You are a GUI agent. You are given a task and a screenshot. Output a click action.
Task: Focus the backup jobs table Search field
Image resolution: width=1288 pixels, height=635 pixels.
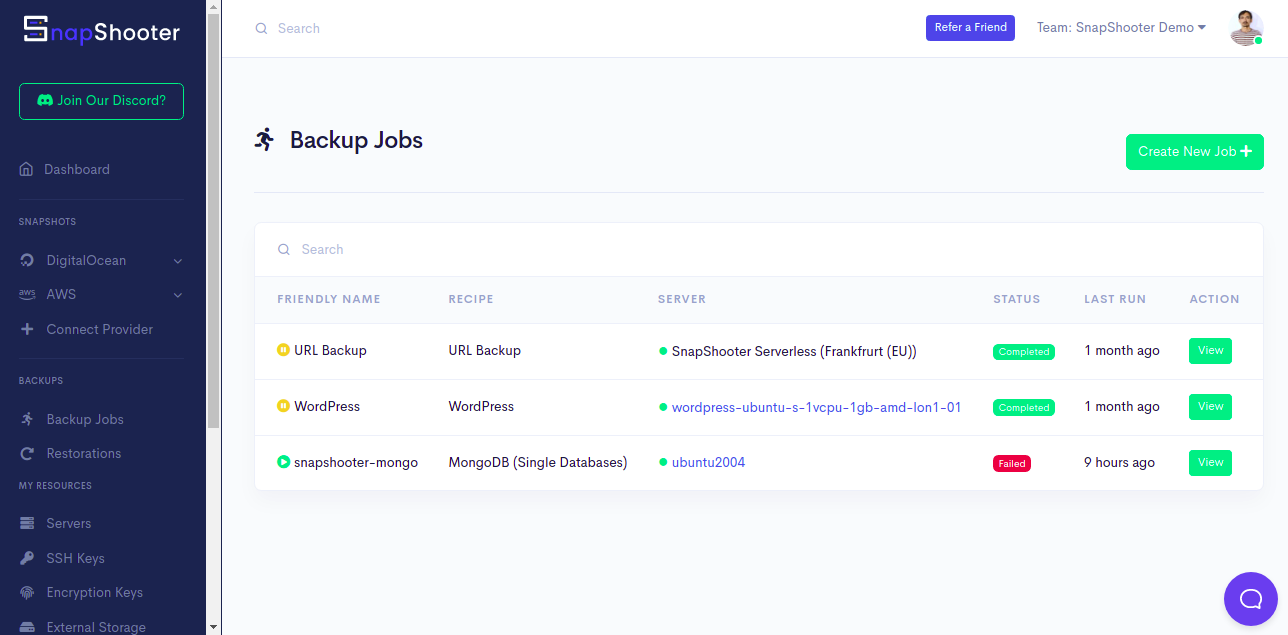(x=759, y=250)
